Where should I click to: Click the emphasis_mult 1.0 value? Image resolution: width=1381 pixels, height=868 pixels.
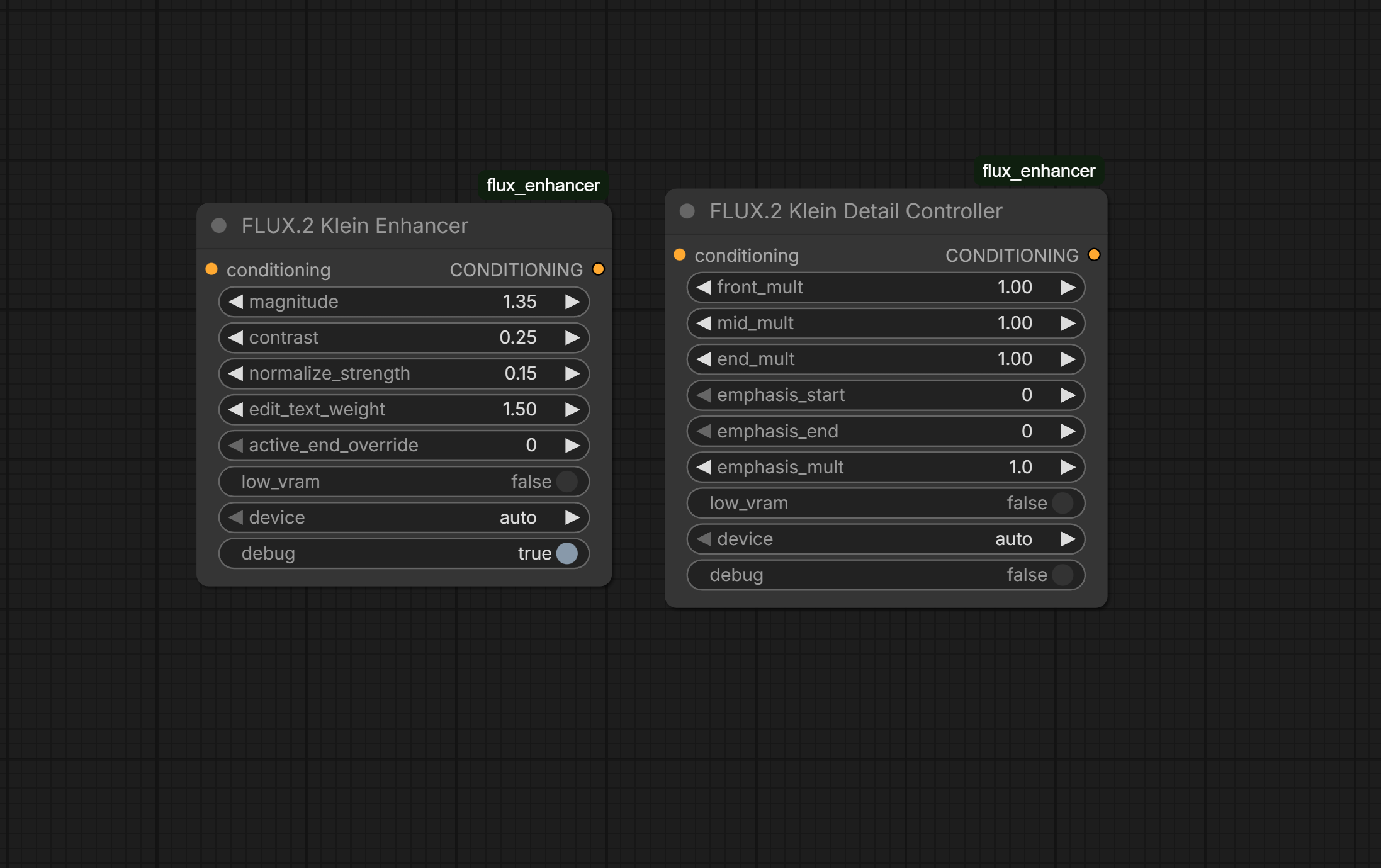(x=1020, y=467)
